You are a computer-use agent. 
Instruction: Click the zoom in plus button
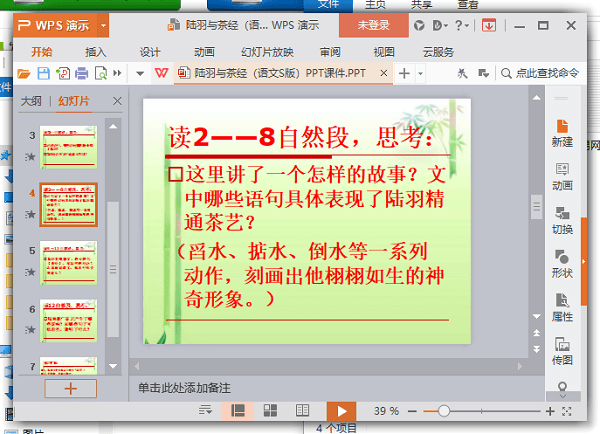[550, 411]
